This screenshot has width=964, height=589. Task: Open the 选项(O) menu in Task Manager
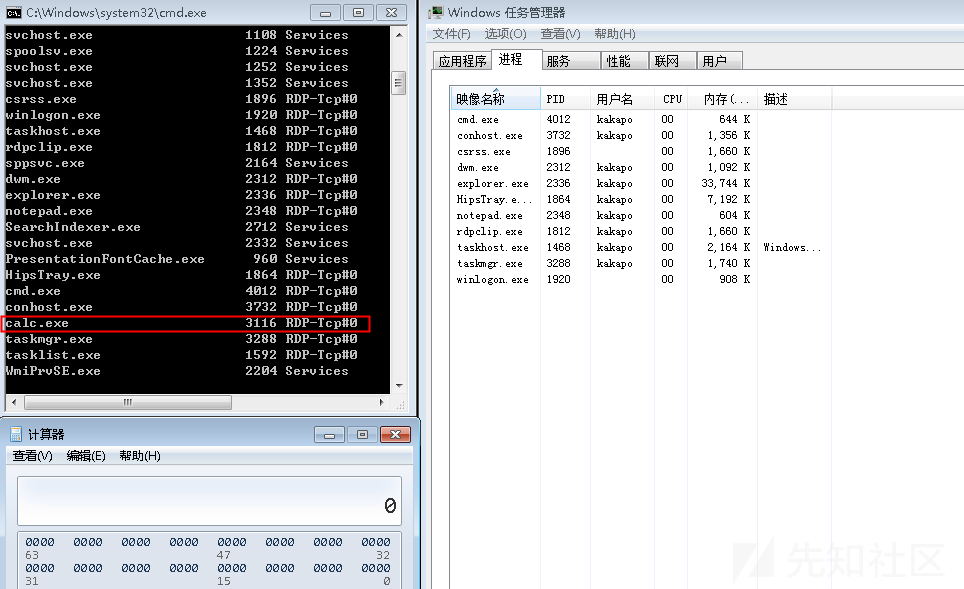point(505,34)
